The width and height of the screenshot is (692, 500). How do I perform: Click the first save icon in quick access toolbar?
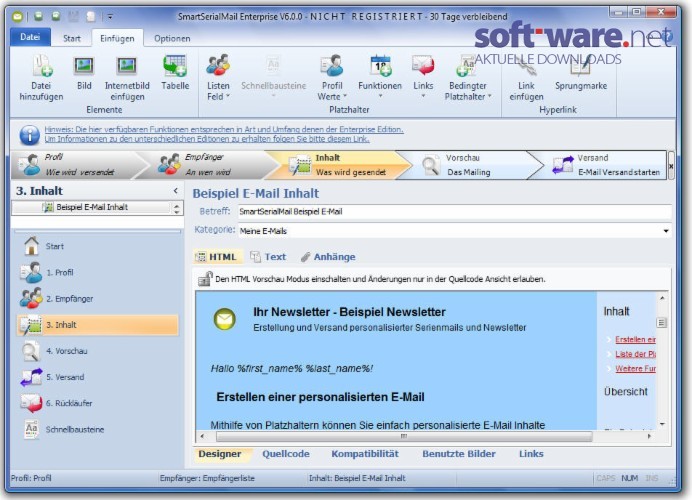[38, 17]
